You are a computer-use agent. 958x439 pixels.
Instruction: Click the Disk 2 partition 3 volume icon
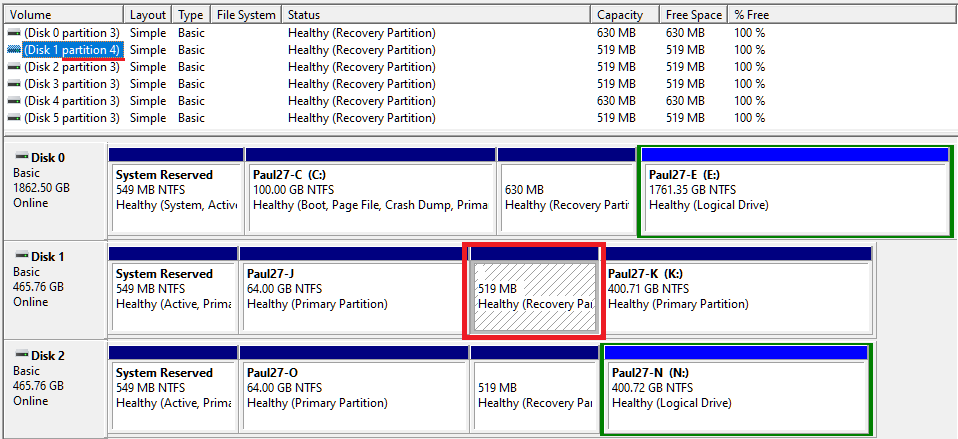tap(14, 67)
